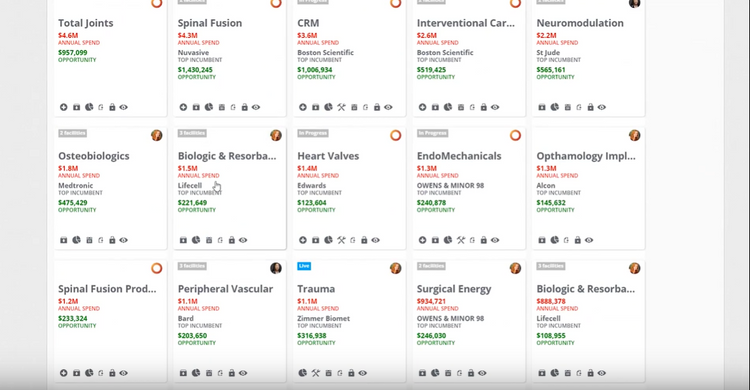The width and height of the screenshot is (750, 390).
Task: Toggle the lock on Surgical Energy card
Action: pos(471,373)
